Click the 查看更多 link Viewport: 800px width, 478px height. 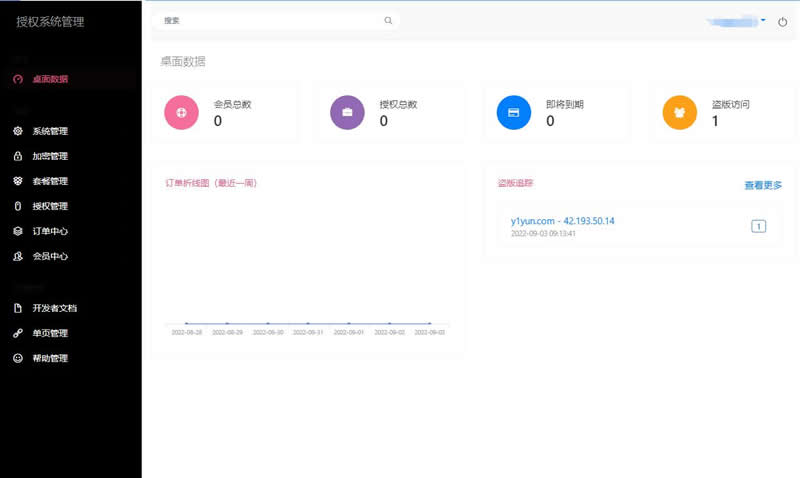pyautogui.click(x=763, y=186)
